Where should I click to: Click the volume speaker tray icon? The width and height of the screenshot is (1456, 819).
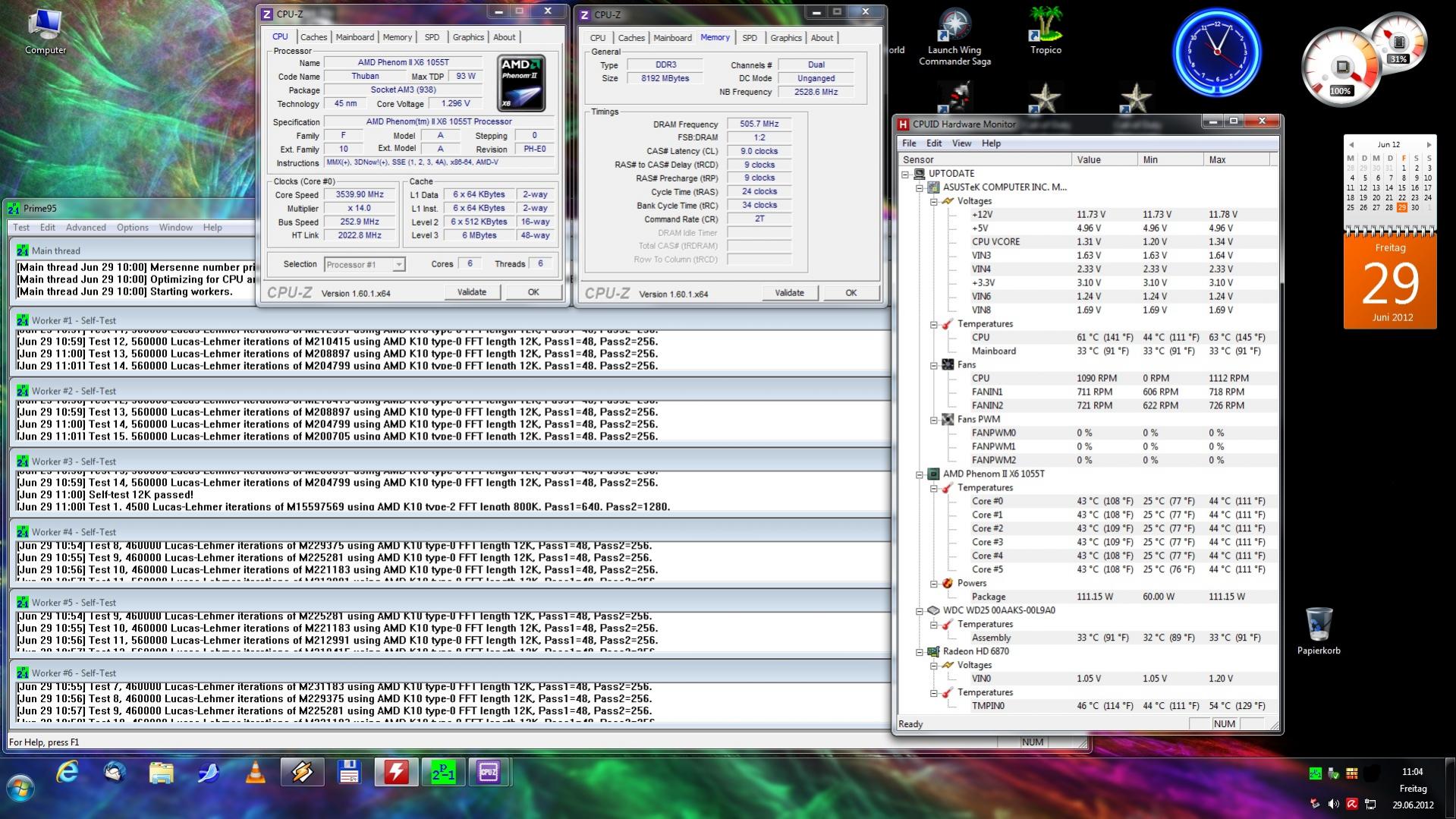[1333, 804]
